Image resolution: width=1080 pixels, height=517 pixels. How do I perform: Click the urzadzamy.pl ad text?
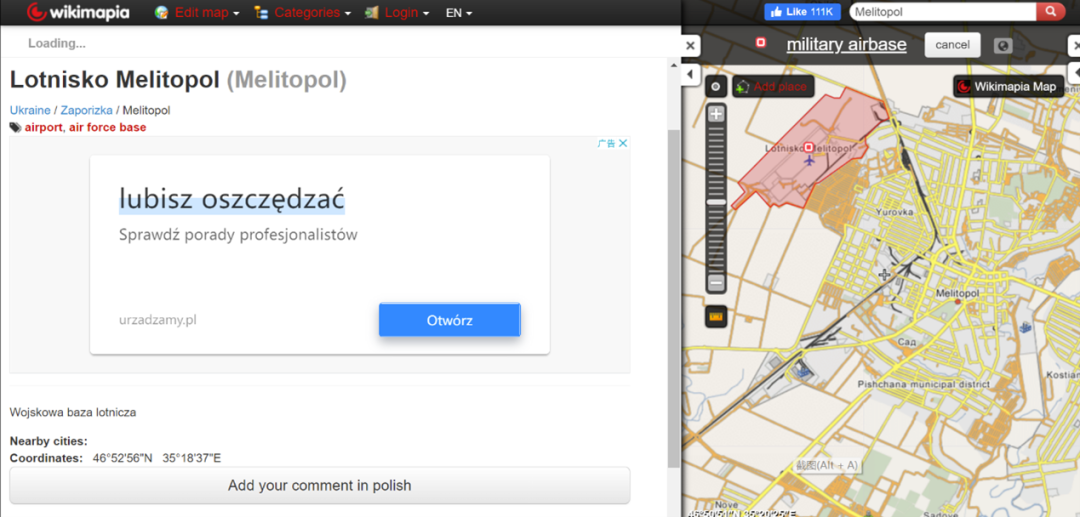click(x=158, y=319)
